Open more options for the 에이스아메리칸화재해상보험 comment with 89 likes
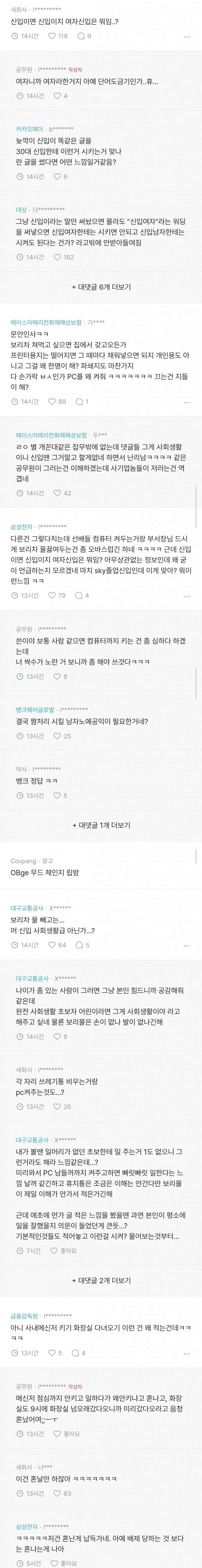 187,402
